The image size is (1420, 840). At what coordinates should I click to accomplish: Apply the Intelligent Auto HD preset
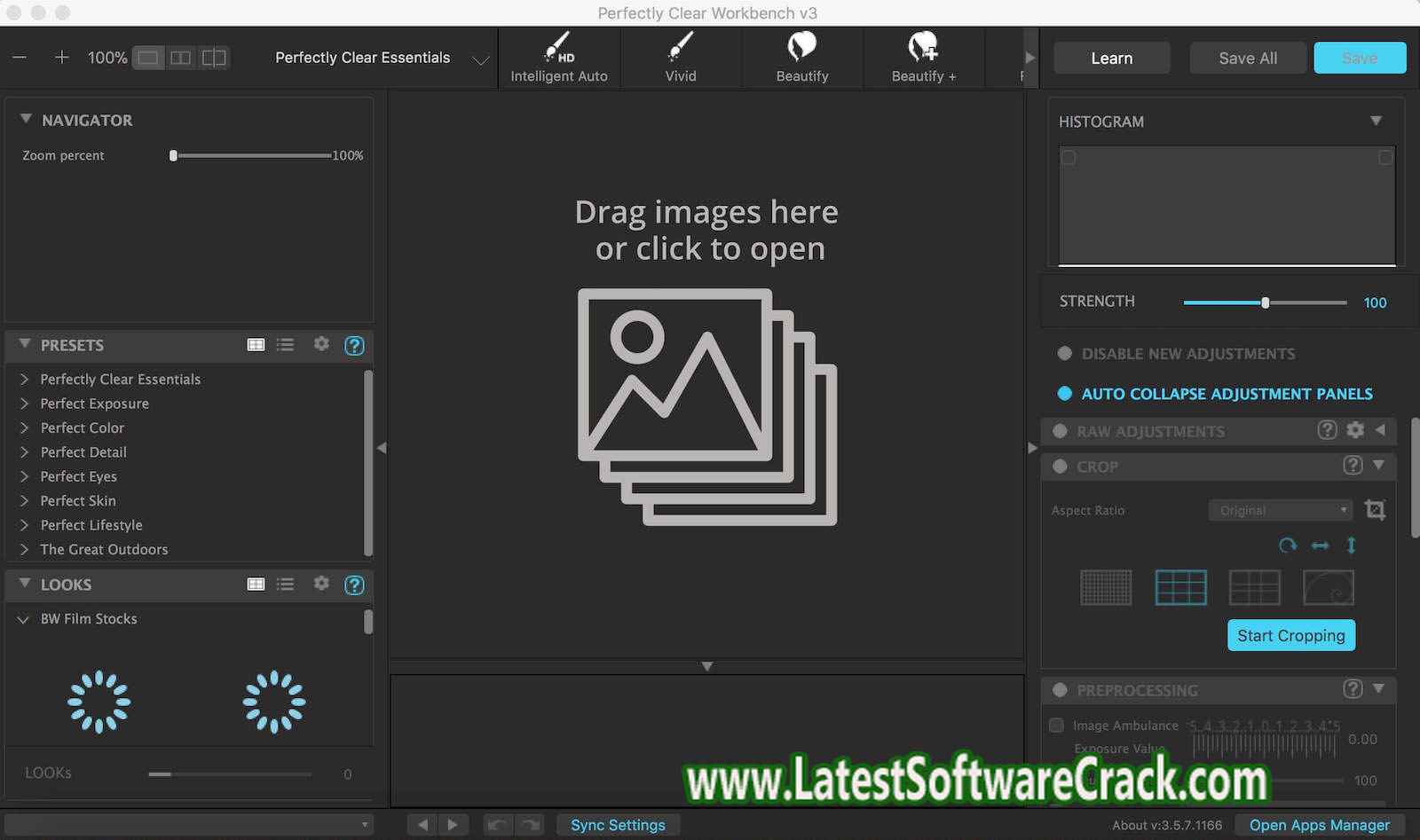pyautogui.click(x=558, y=57)
